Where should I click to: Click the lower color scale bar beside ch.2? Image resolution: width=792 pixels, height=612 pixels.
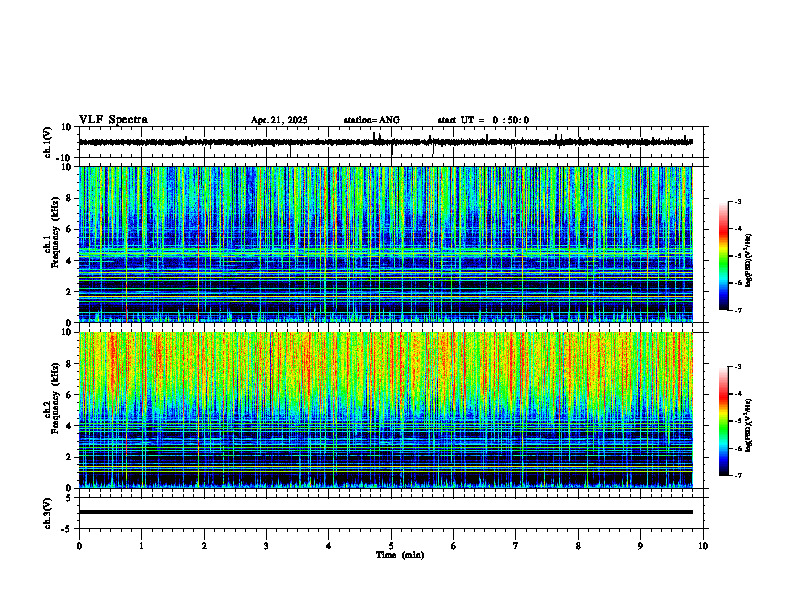723,421
